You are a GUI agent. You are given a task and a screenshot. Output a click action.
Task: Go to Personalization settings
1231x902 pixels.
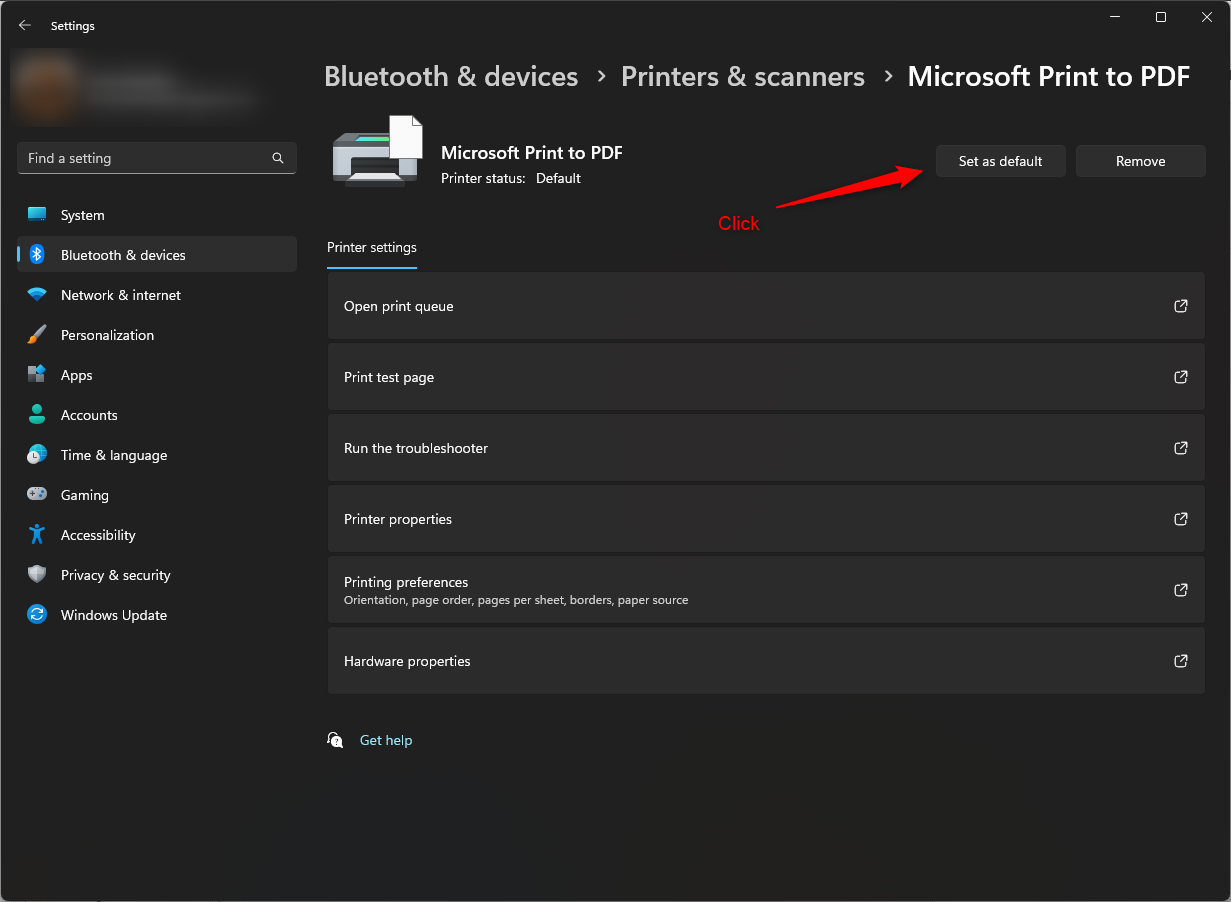157,335
